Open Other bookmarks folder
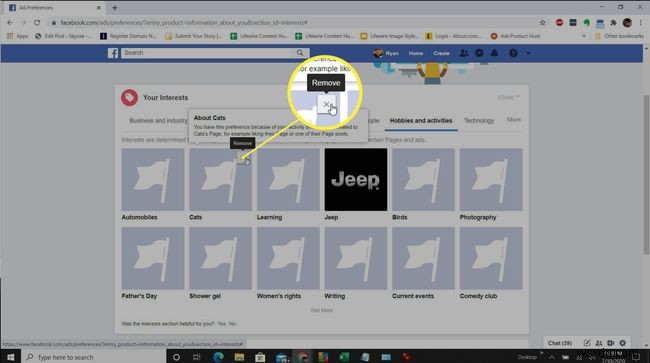650x363 pixels. [619, 36]
